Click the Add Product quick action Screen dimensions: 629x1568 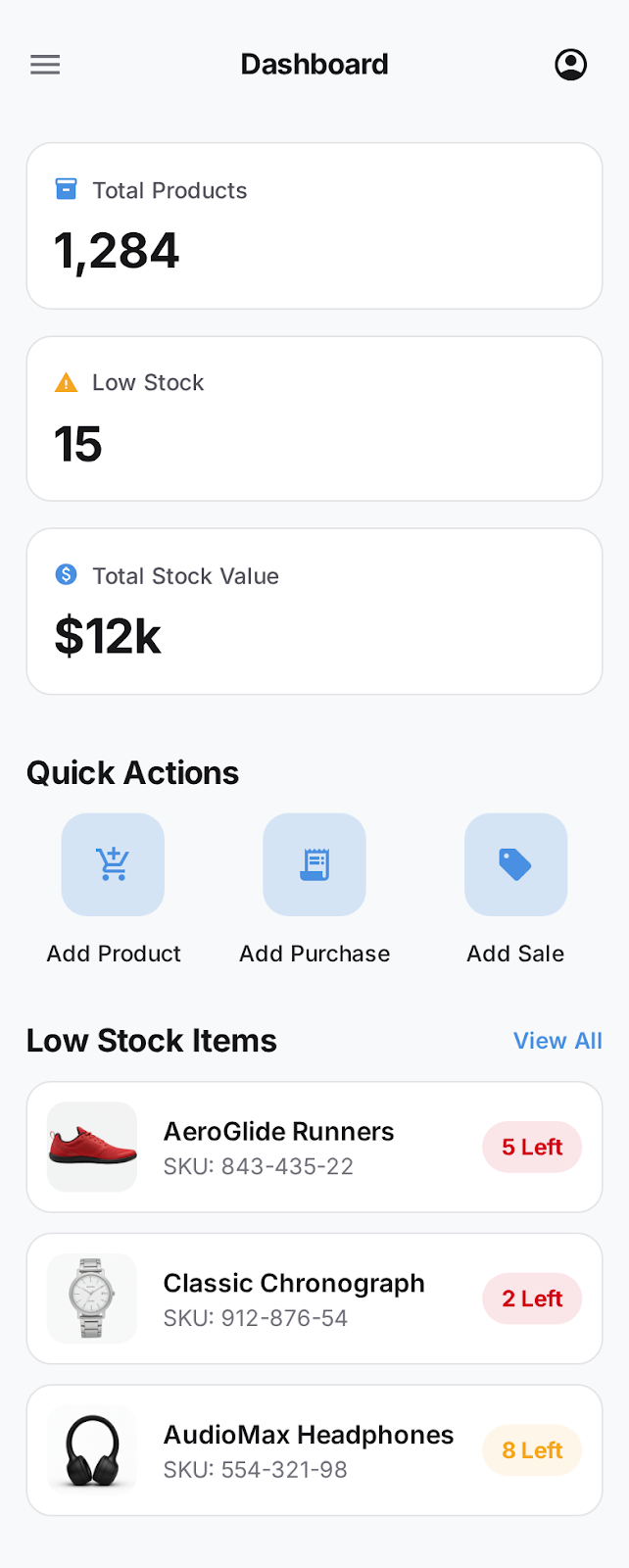pyautogui.click(x=113, y=887)
